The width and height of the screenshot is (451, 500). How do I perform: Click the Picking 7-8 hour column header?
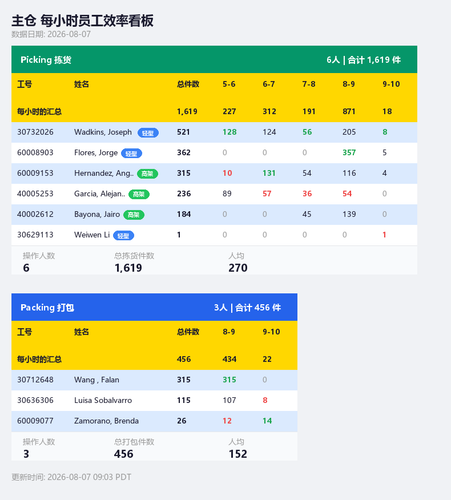[x=309, y=84]
